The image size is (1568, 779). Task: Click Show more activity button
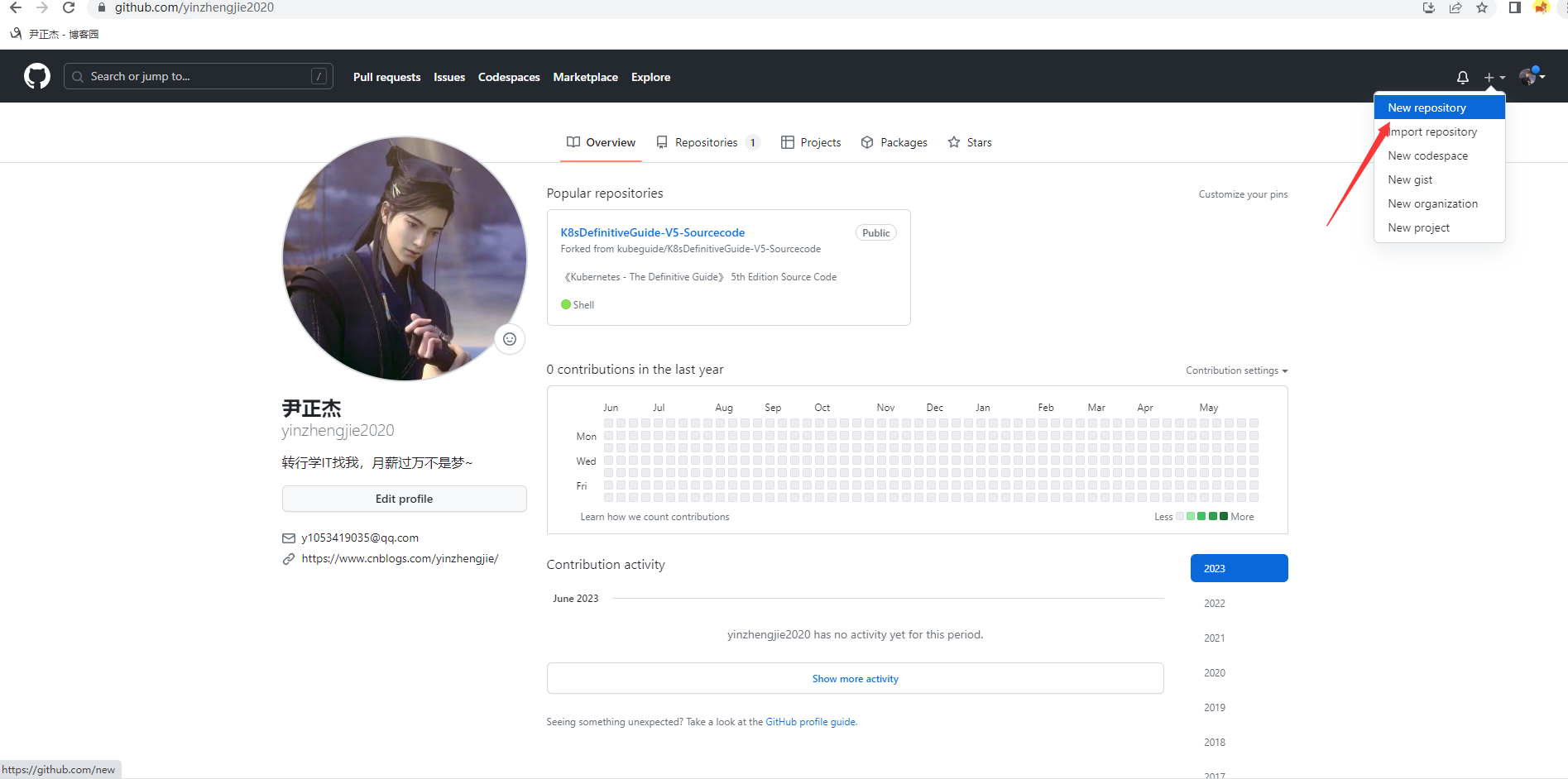coord(855,678)
